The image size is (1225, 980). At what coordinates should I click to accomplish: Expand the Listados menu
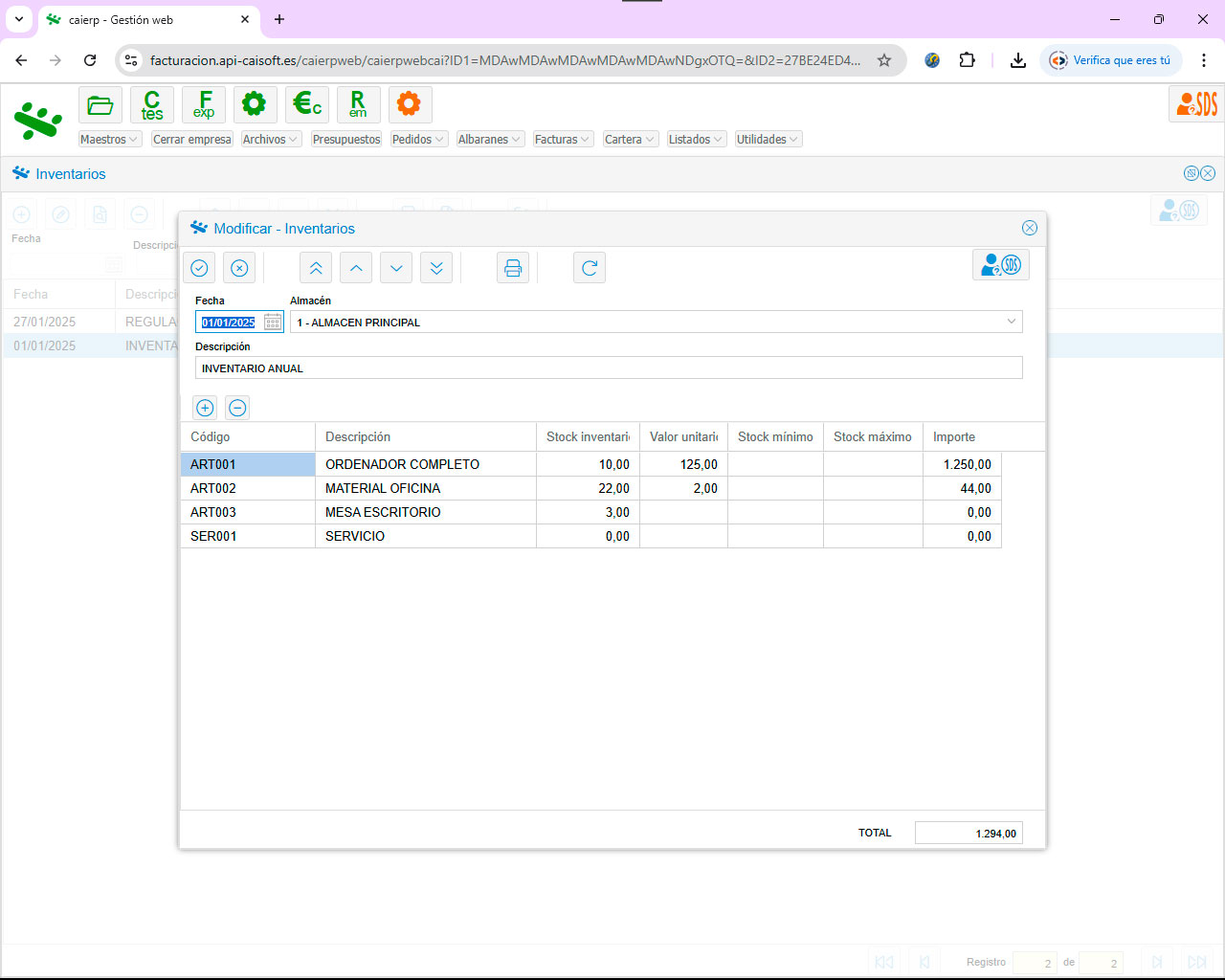point(697,140)
